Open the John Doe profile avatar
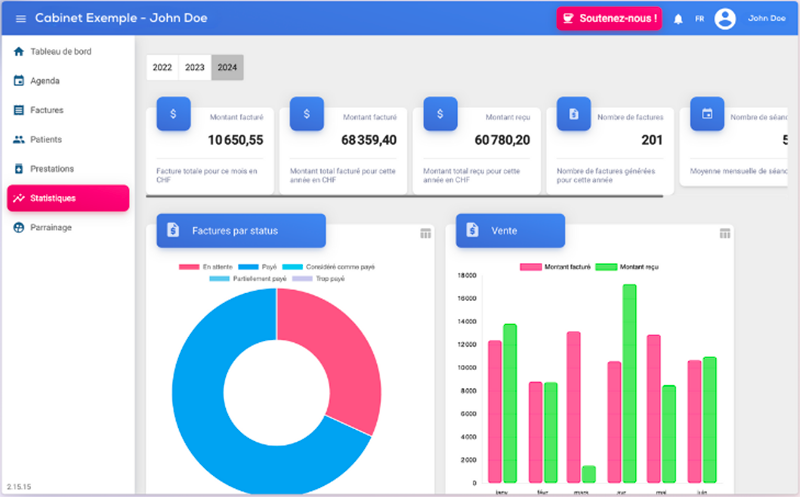Image resolution: width=800 pixels, height=497 pixels. (x=725, y=19)
